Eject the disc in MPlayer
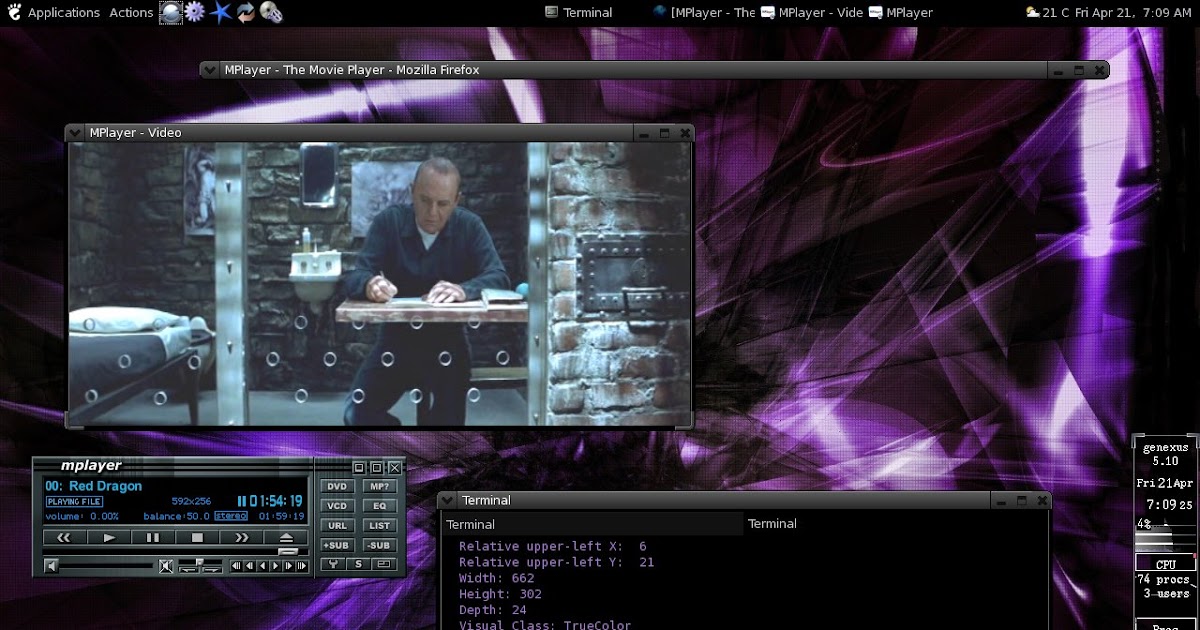This screenshot has width=1200, height=630. [285, 537]
